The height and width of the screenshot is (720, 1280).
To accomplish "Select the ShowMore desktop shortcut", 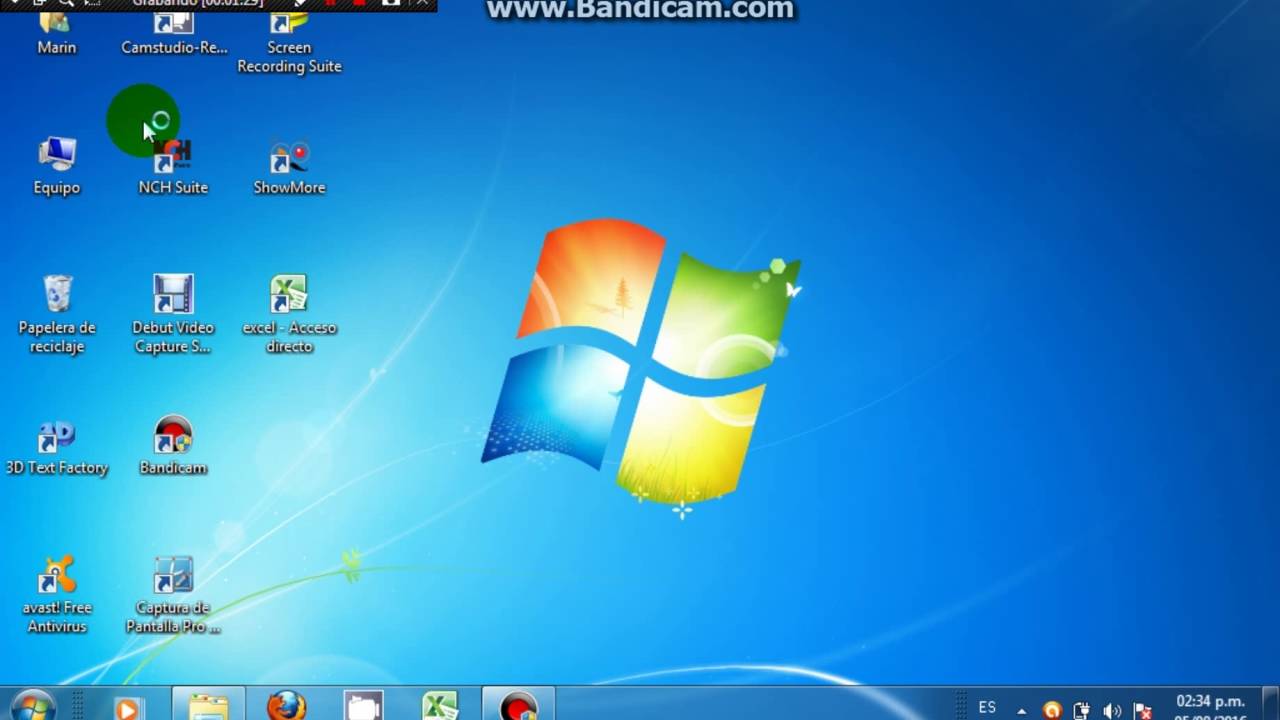I will (289, 166).
